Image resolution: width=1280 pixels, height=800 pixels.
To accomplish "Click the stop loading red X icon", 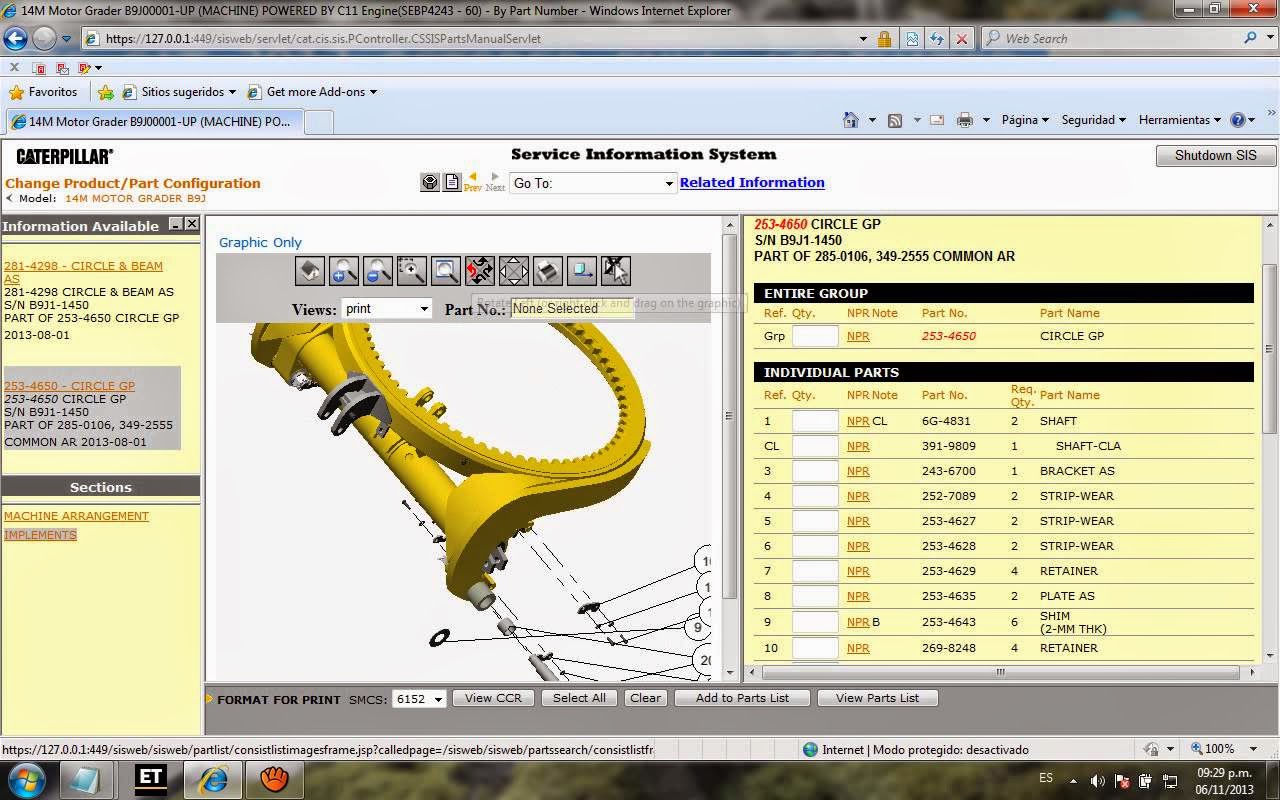I will click(x=962, y=39).
